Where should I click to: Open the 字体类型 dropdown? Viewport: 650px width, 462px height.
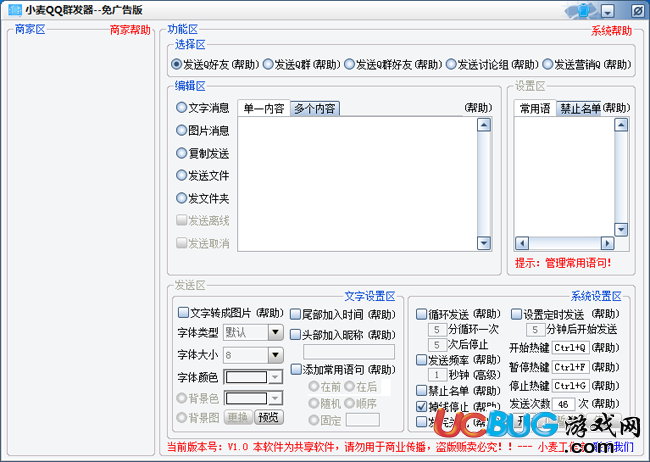coord(275,332)
